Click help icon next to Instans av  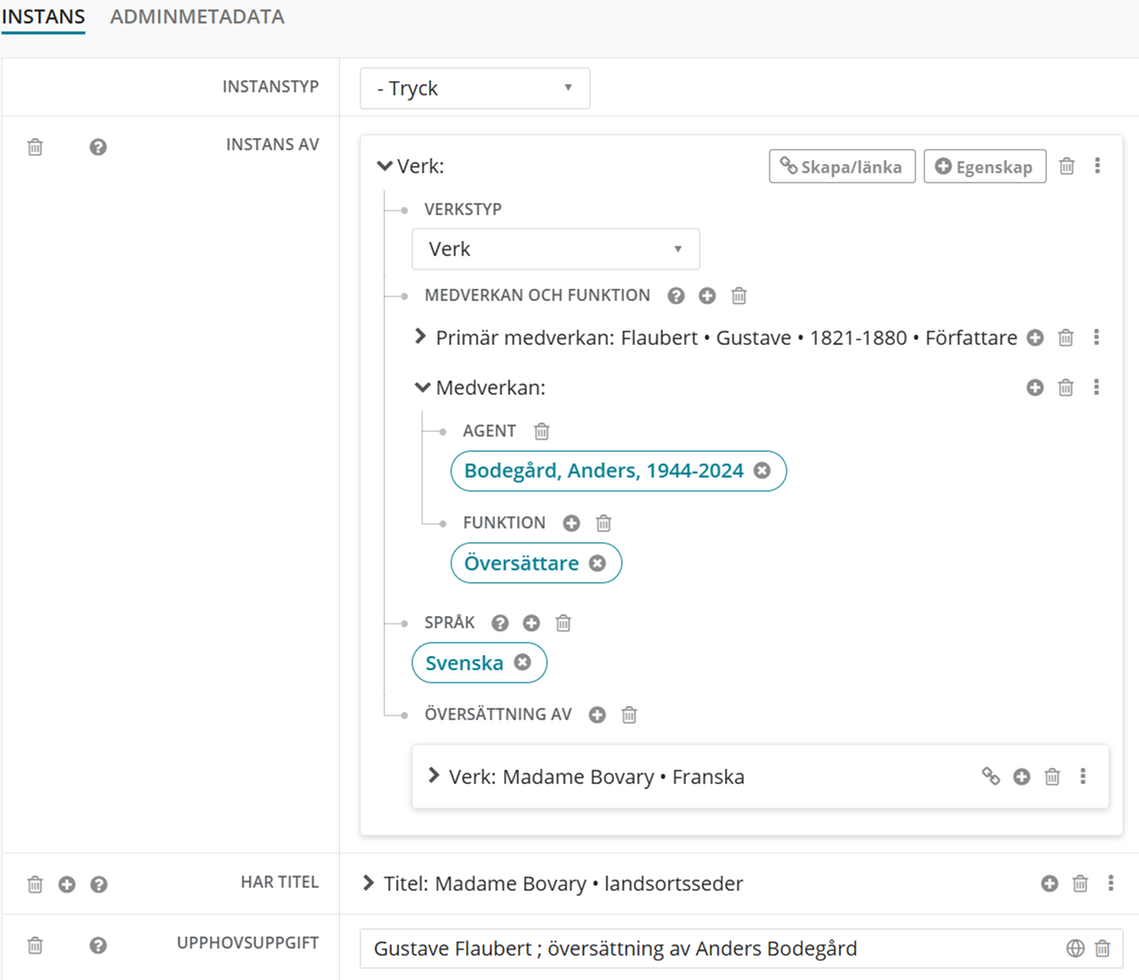98,147
